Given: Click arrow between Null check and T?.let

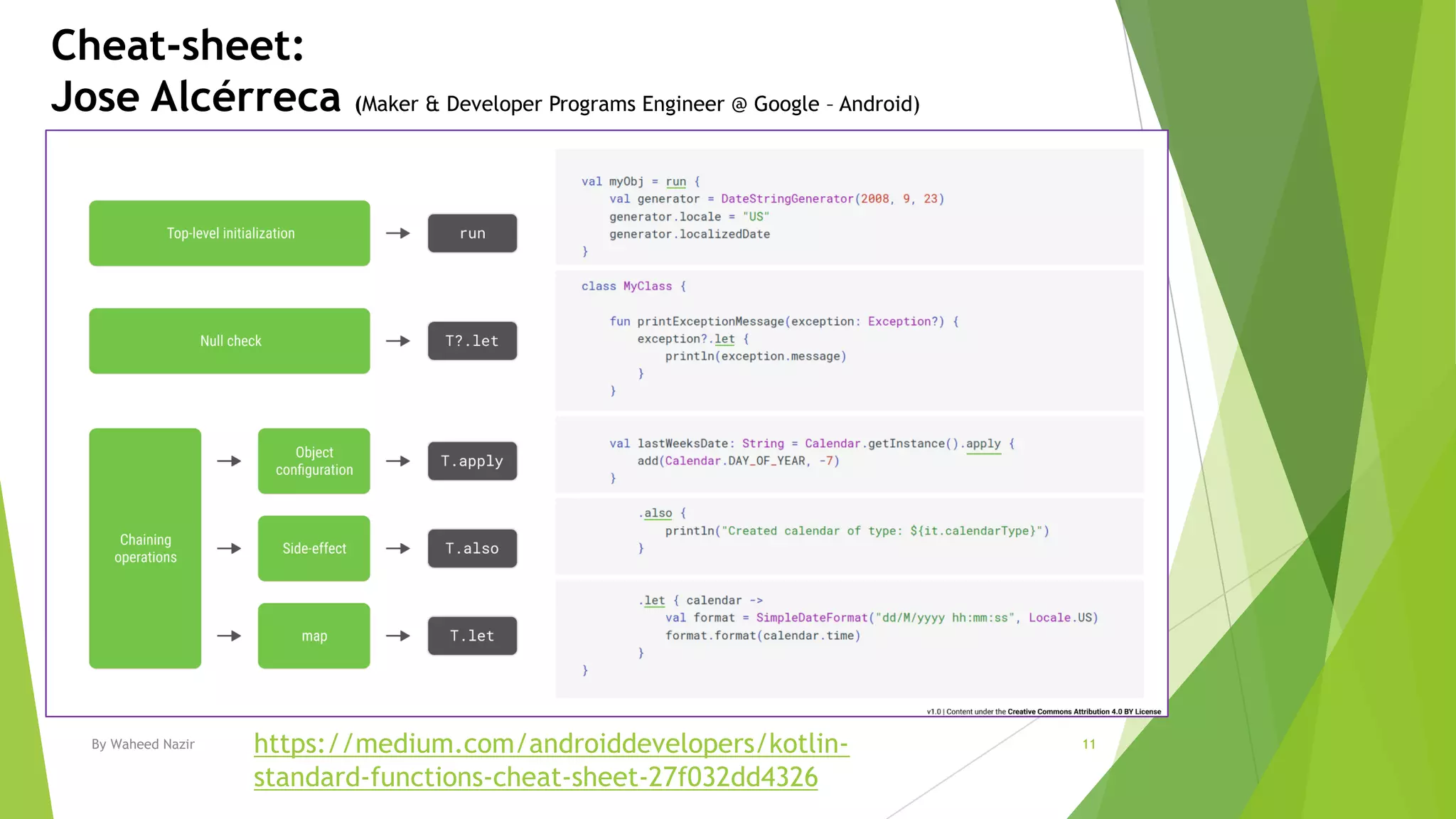Looking at the screenshot, I should 398,341.
